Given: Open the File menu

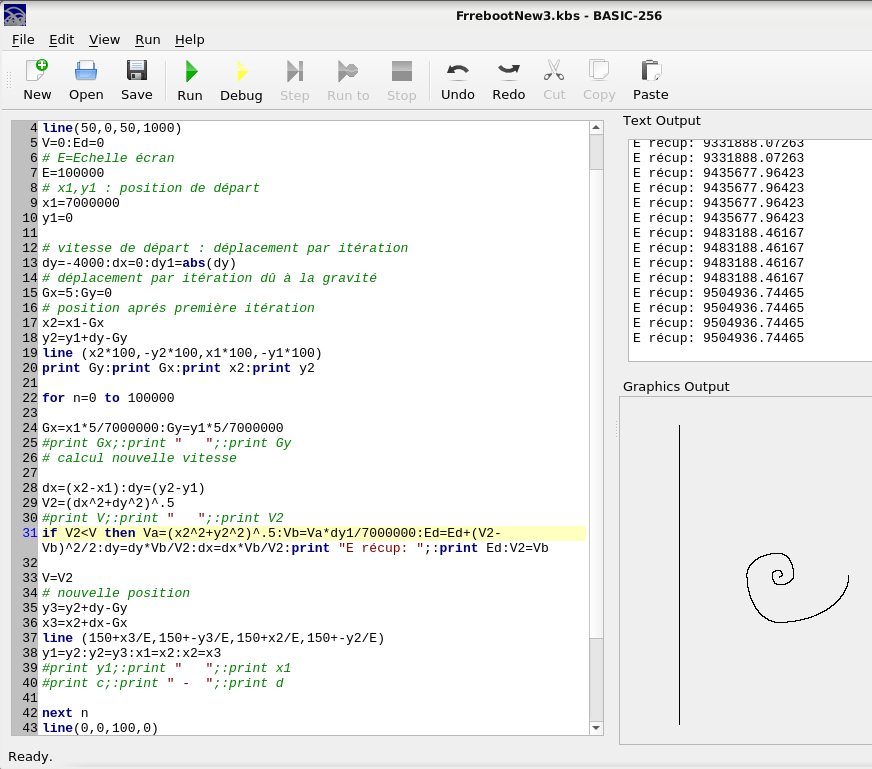Looking at the screenshot, I should pyautogui.click(x=23, y=40).
